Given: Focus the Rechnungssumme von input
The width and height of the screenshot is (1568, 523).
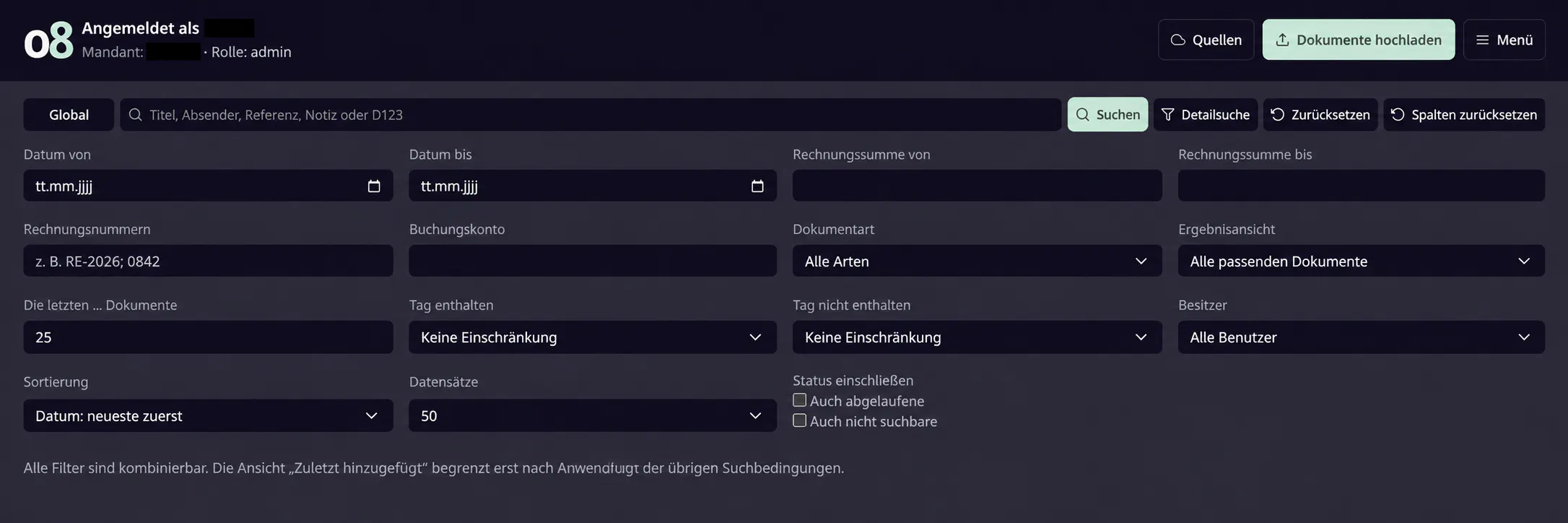Looking at the screenshot, I should [977, 186].
